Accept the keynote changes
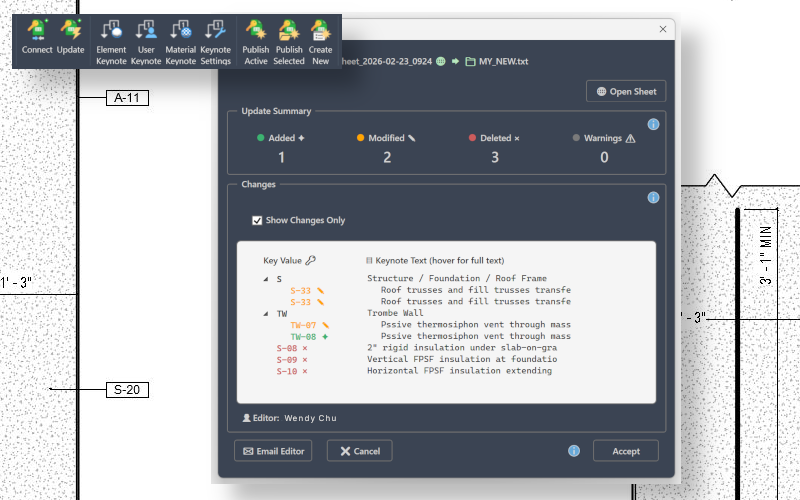This screenshot has height=500, width=800. point(625,451)
